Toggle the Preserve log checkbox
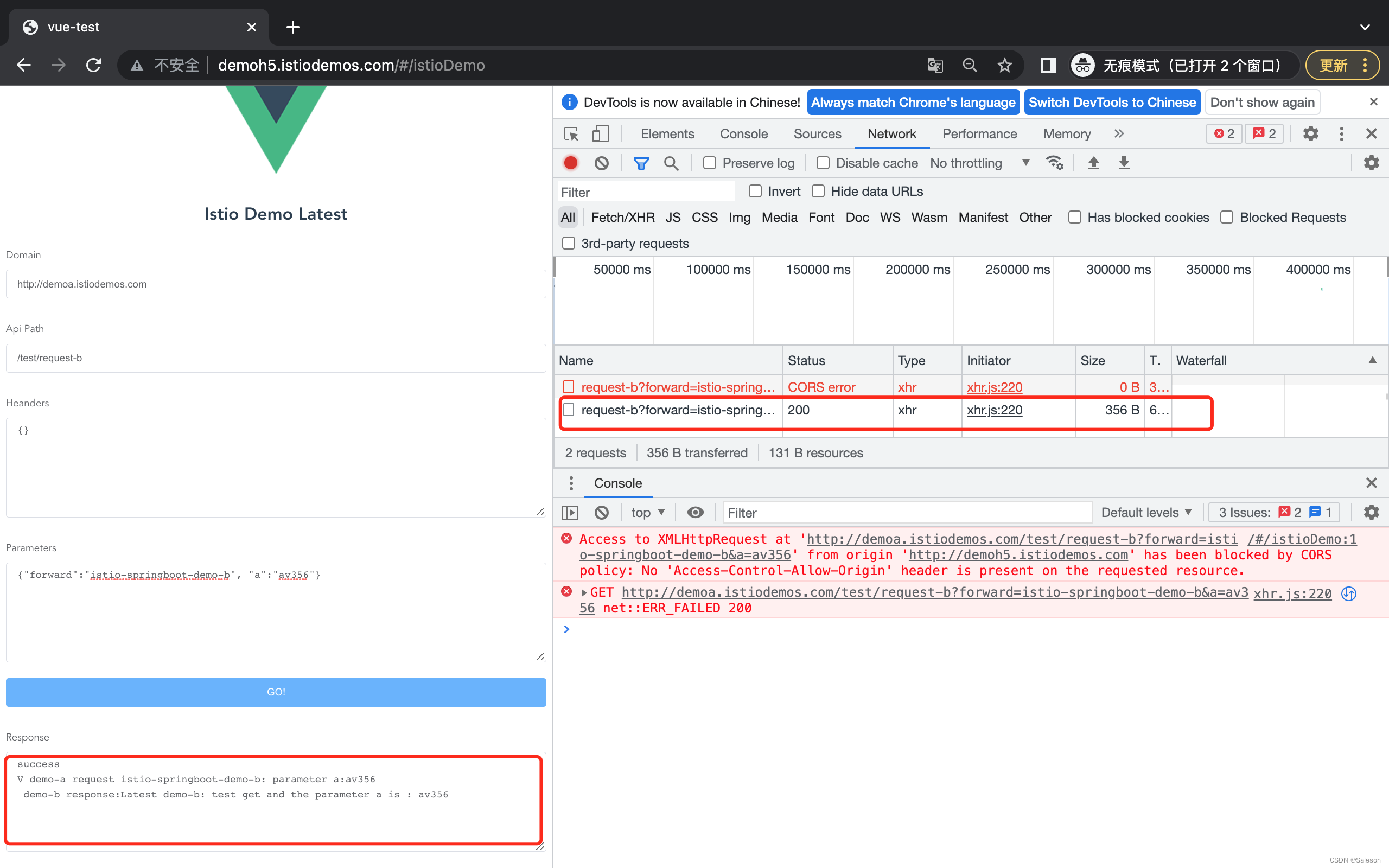1389x868 pixels. click(x=709, y=163)
